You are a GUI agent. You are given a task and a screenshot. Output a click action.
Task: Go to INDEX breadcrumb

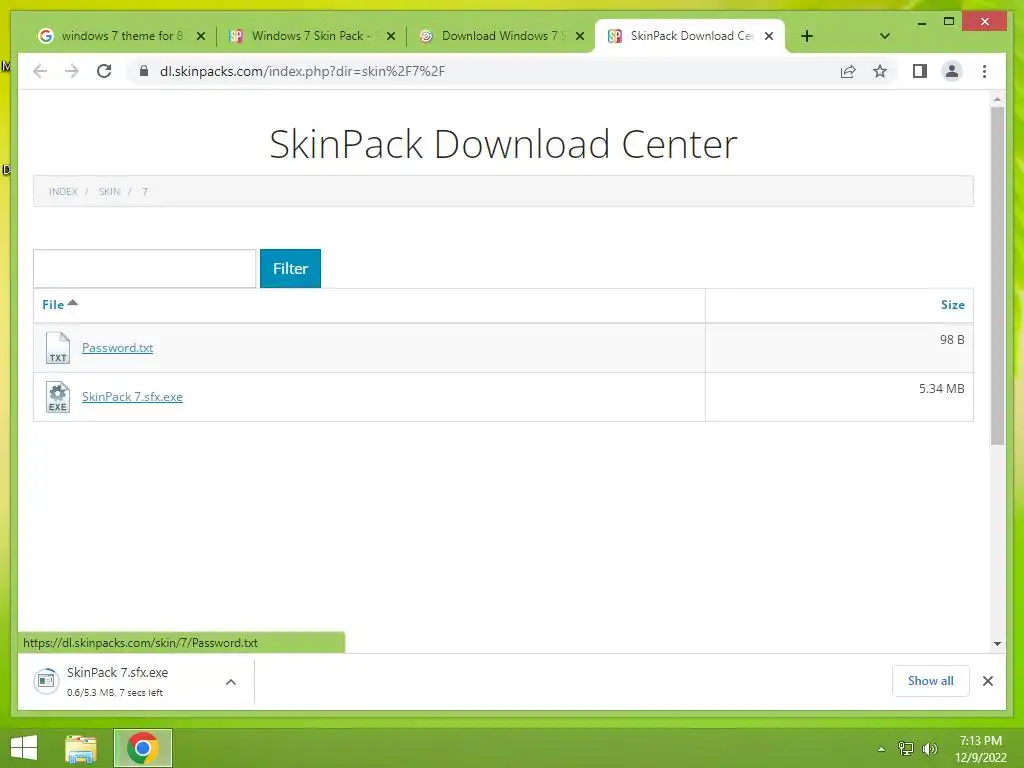63,191
